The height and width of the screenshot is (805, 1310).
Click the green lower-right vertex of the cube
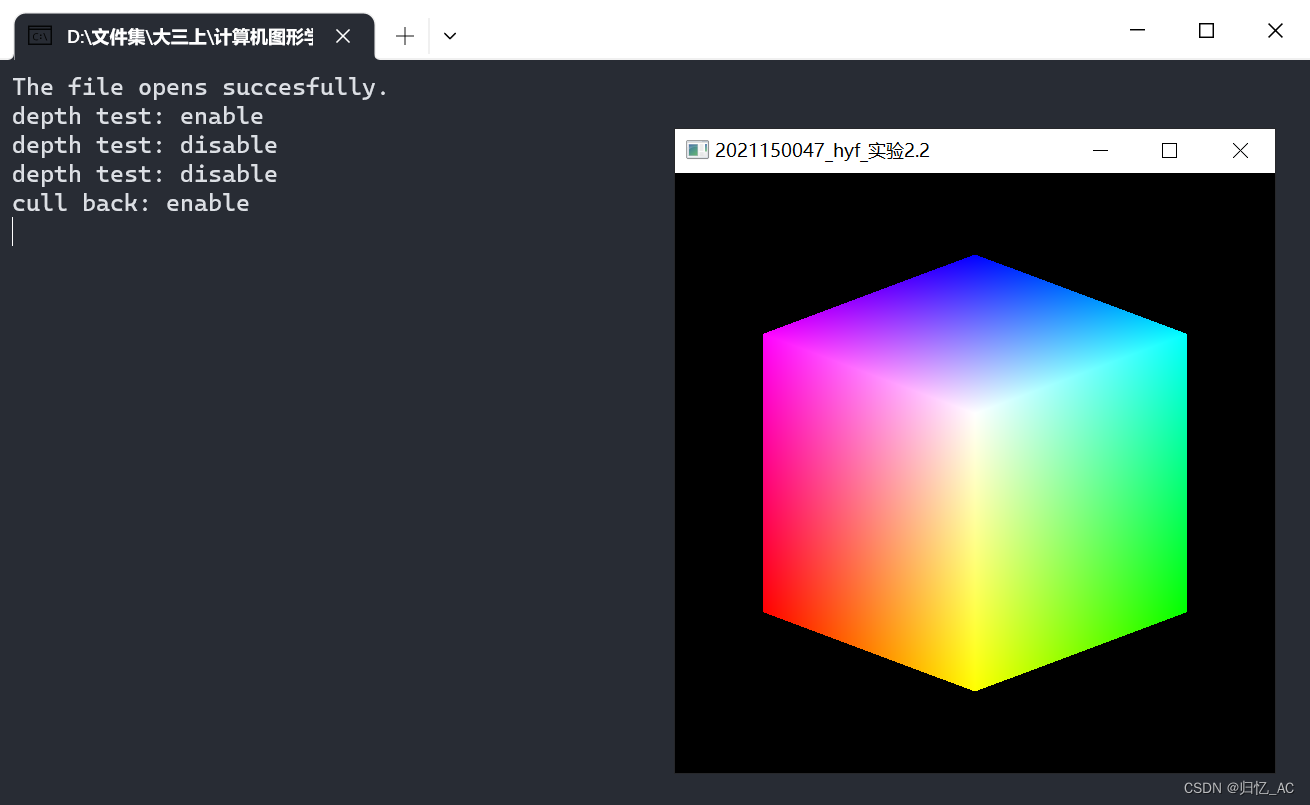(1183, 608)
